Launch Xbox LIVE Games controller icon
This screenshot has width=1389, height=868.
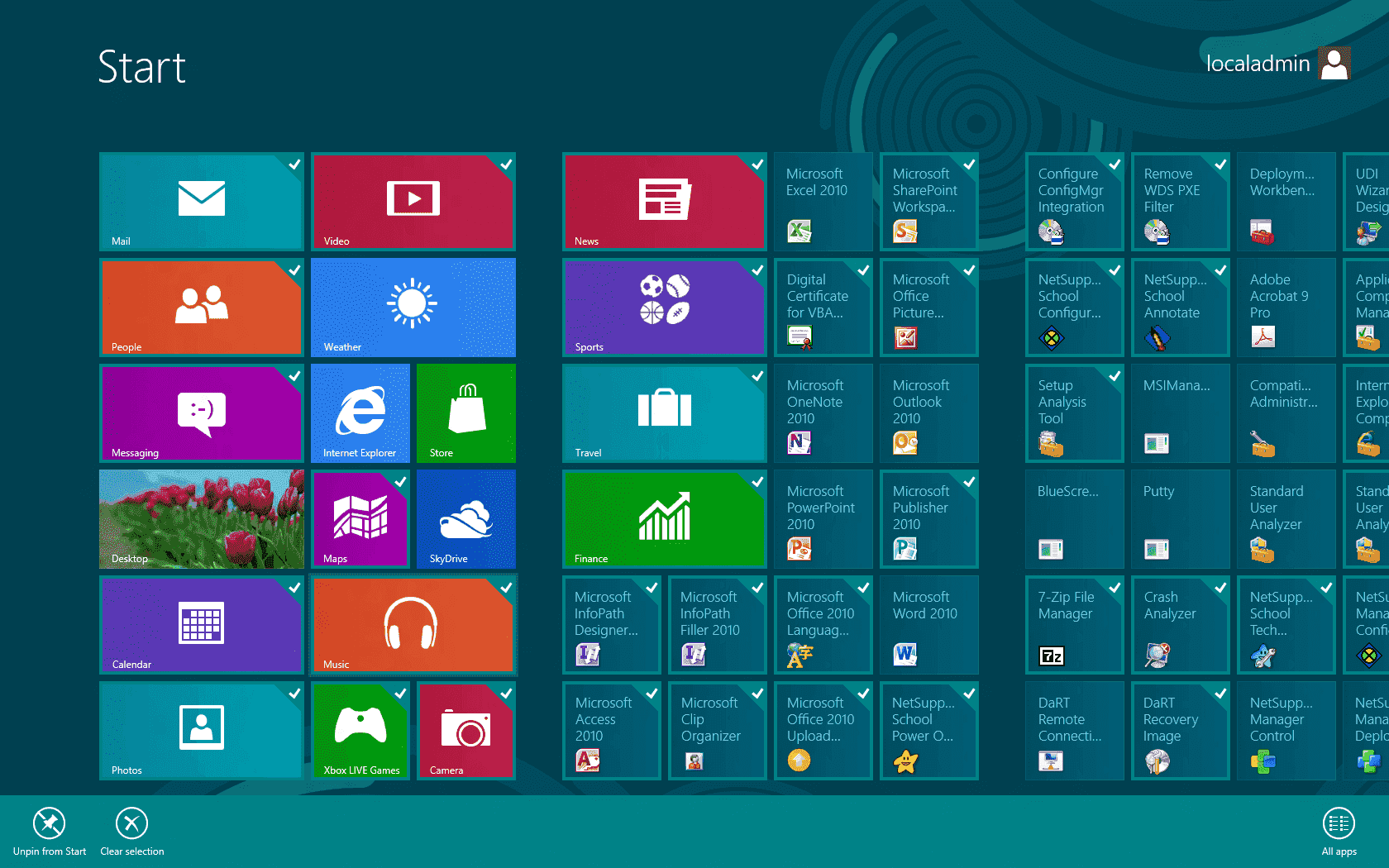tap(360, 725)
